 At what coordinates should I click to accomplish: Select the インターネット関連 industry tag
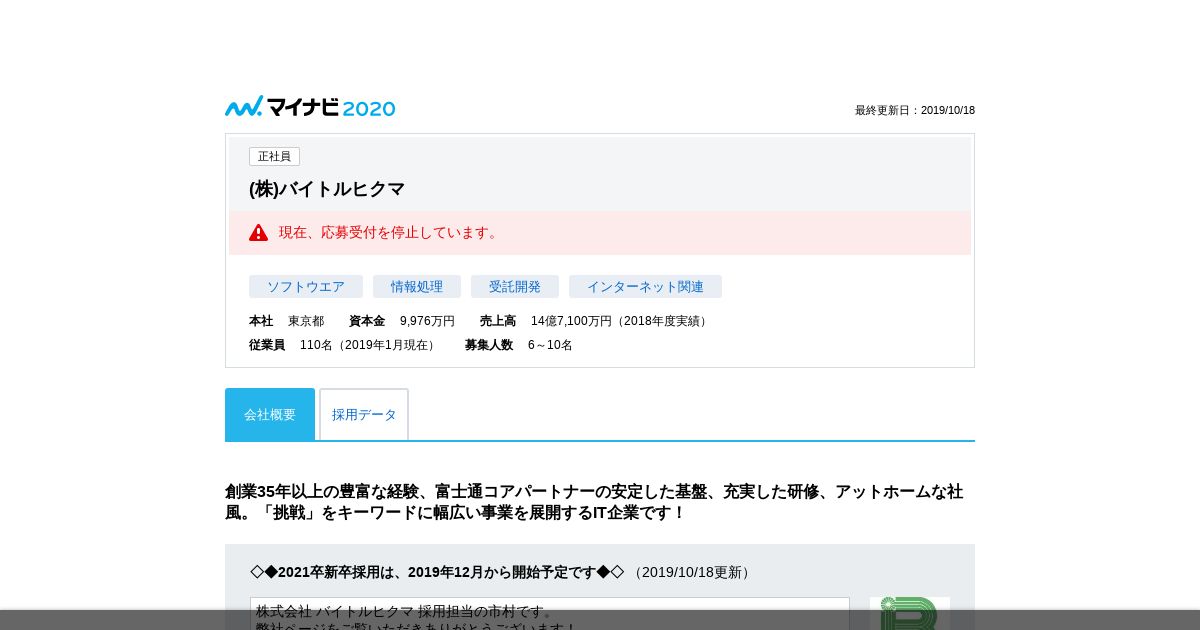point(645,287)
